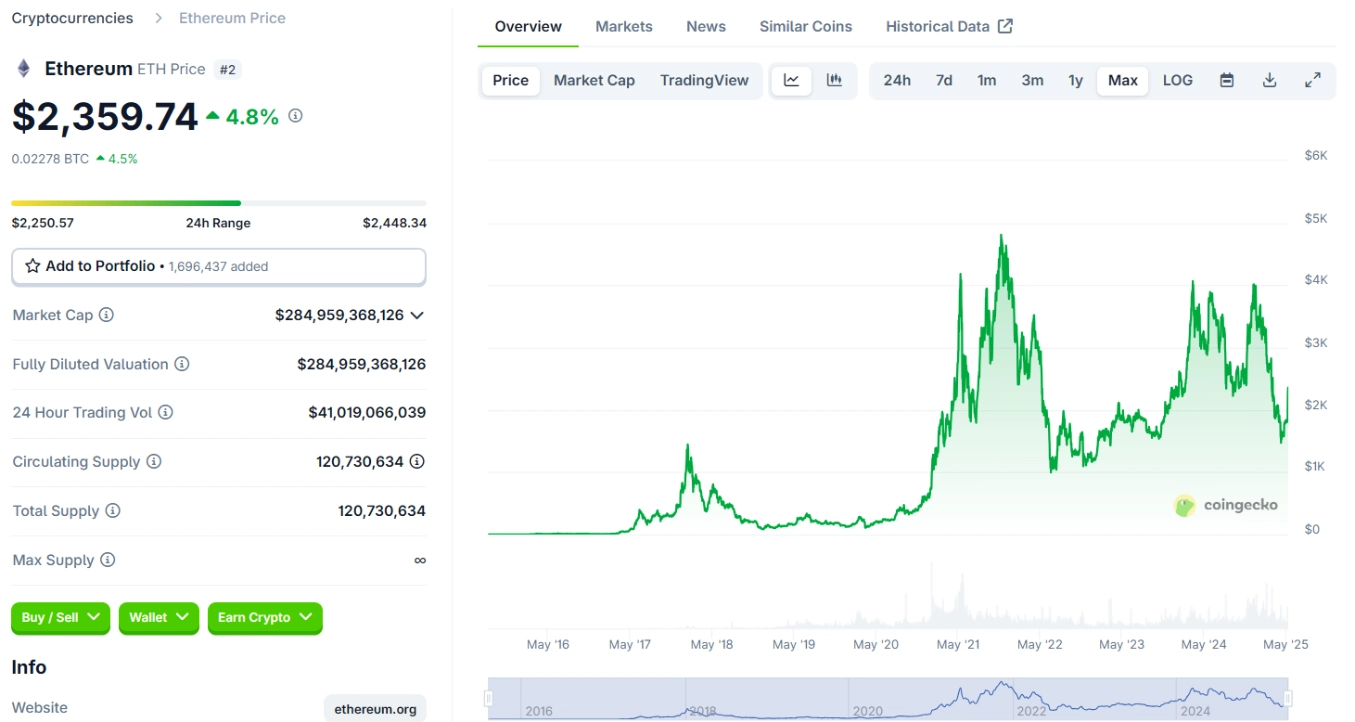Click info icon next to Circulating Supply label
The height and width of the screenshot is (722, 1355).
pos(154,462)
